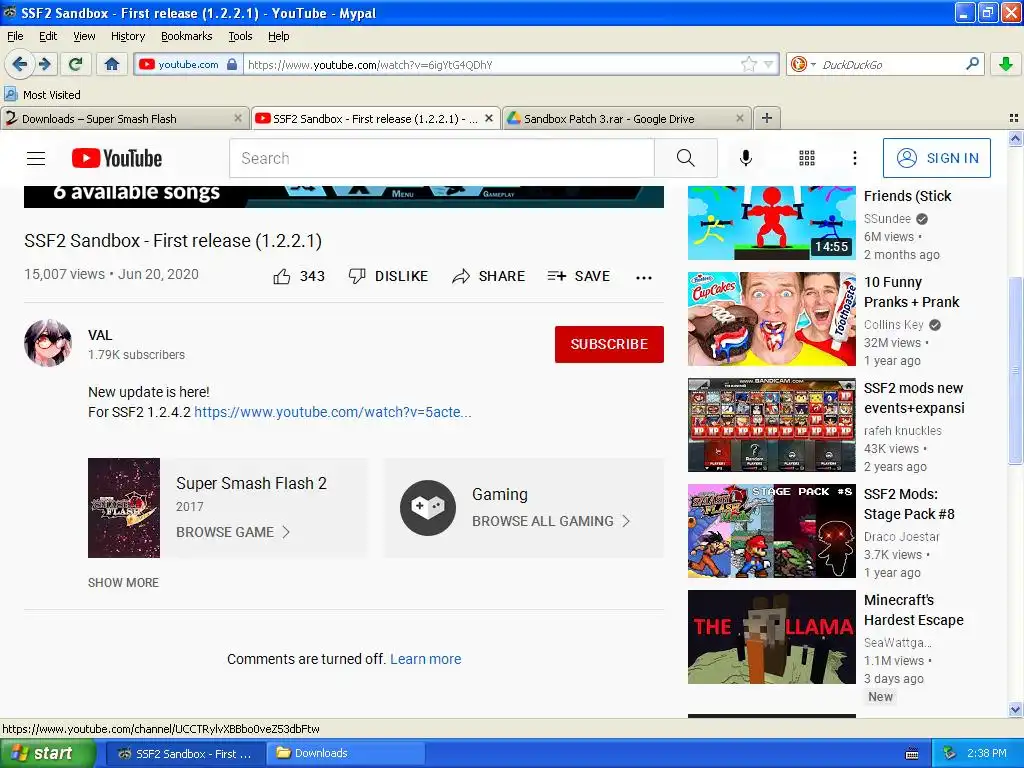Image resolution: width=1024 pixels, height=768 pixels.
Task: Open the browser home page icon
Action: [112, 64]
